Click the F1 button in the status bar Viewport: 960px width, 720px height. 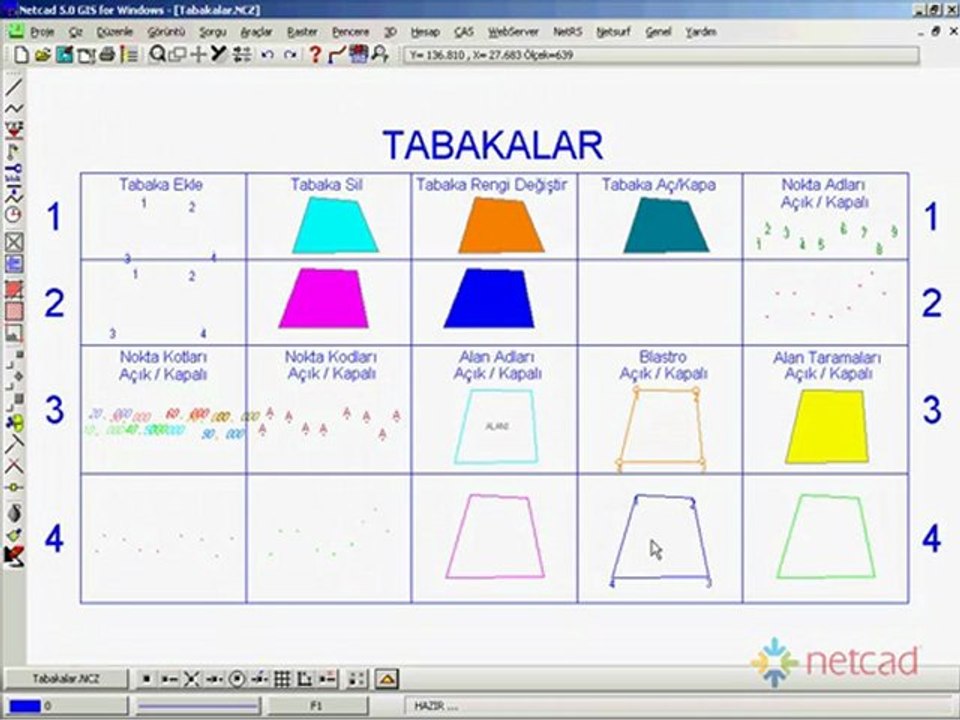317,706
